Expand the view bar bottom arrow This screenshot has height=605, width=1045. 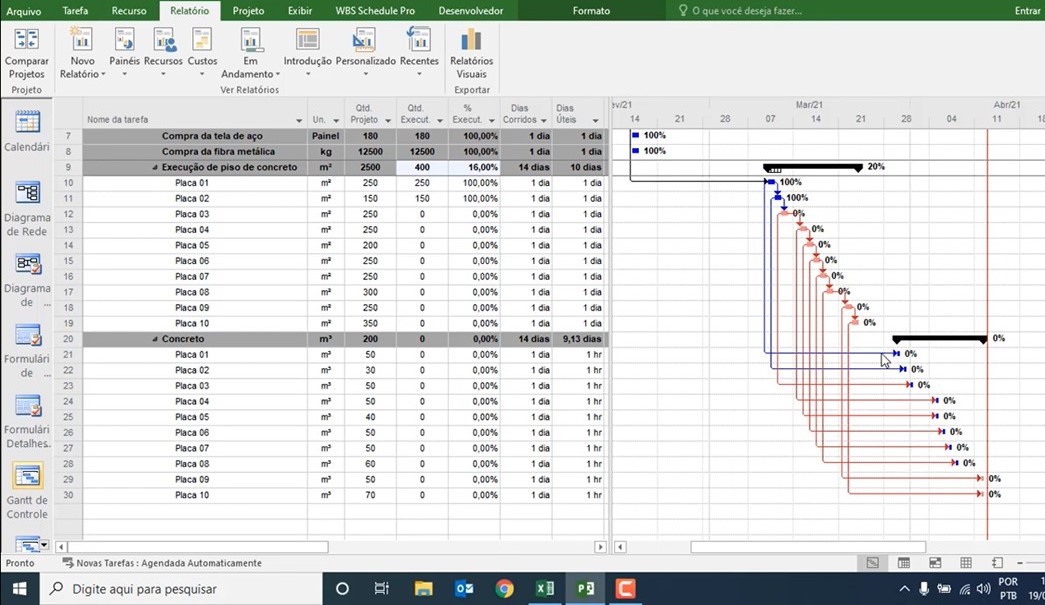click(x=43, y=545)
